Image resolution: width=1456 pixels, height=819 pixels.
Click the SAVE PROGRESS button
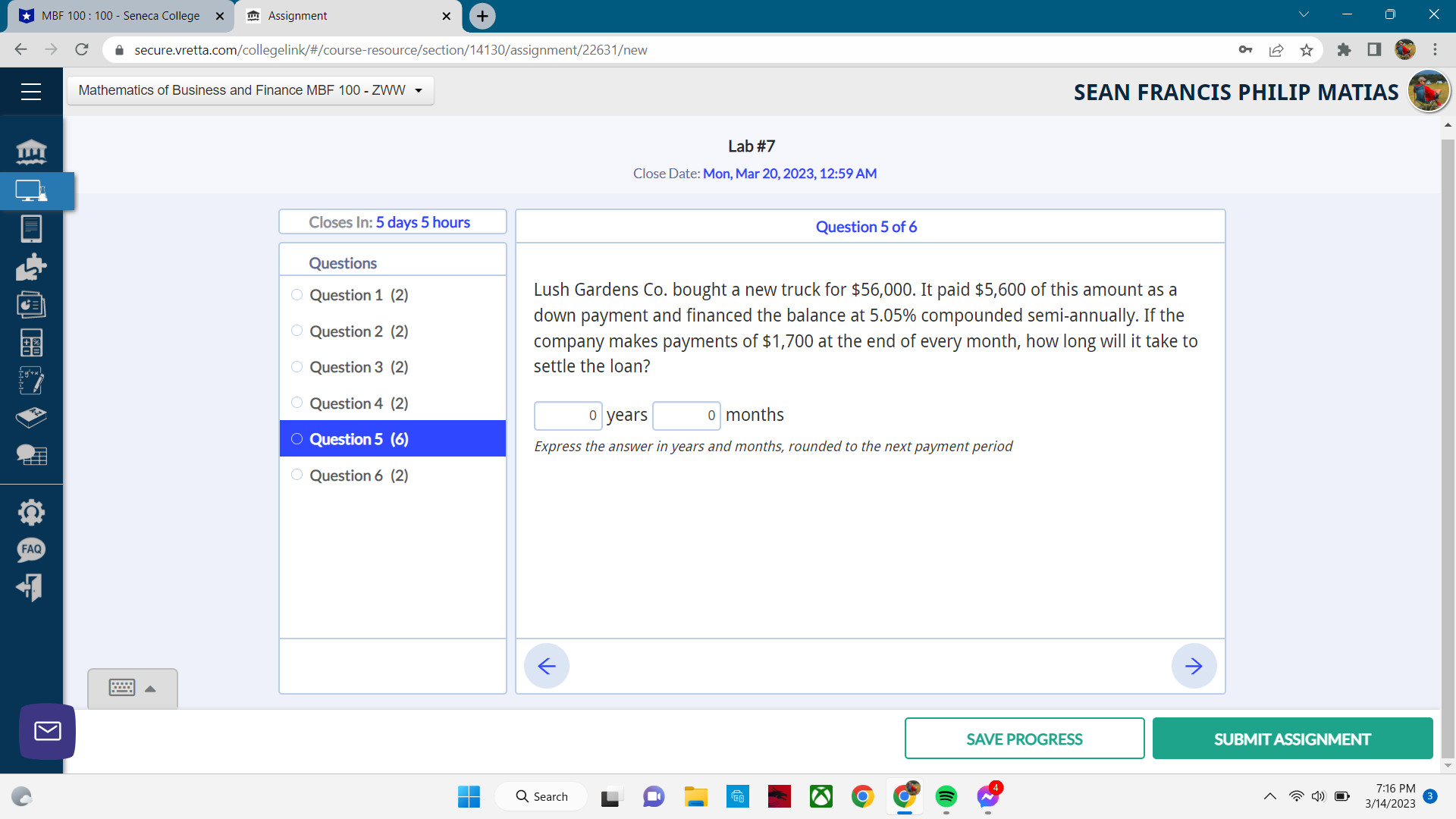click(1024, 739)
